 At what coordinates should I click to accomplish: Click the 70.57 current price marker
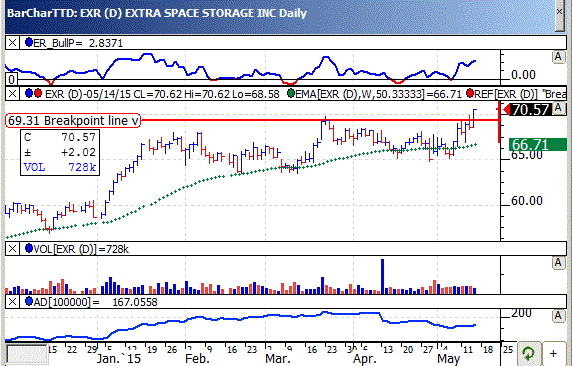pyautogui.click(x=529, y=109)
